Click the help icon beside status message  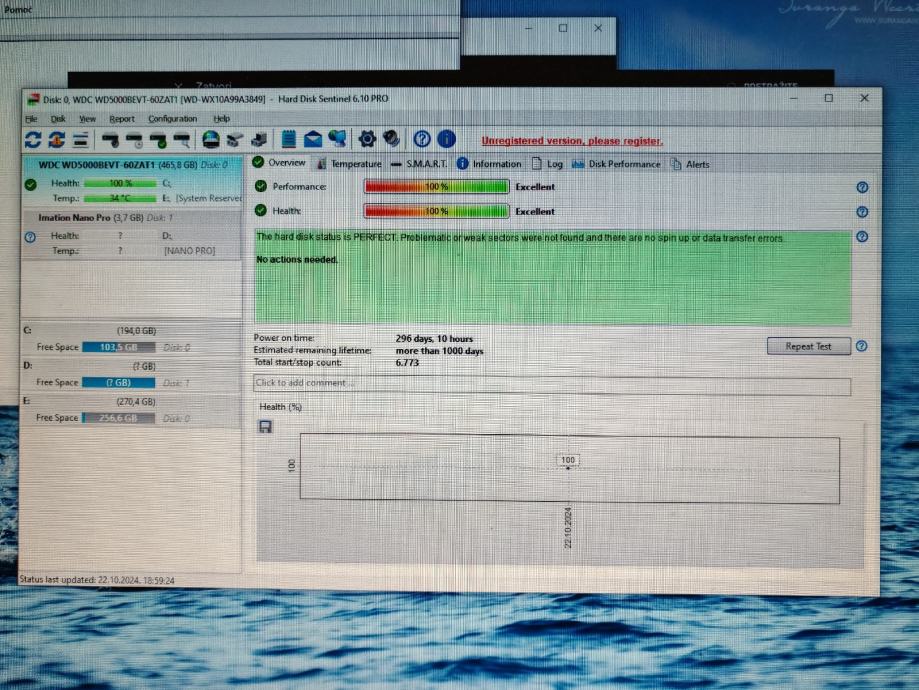pos(862,237)
